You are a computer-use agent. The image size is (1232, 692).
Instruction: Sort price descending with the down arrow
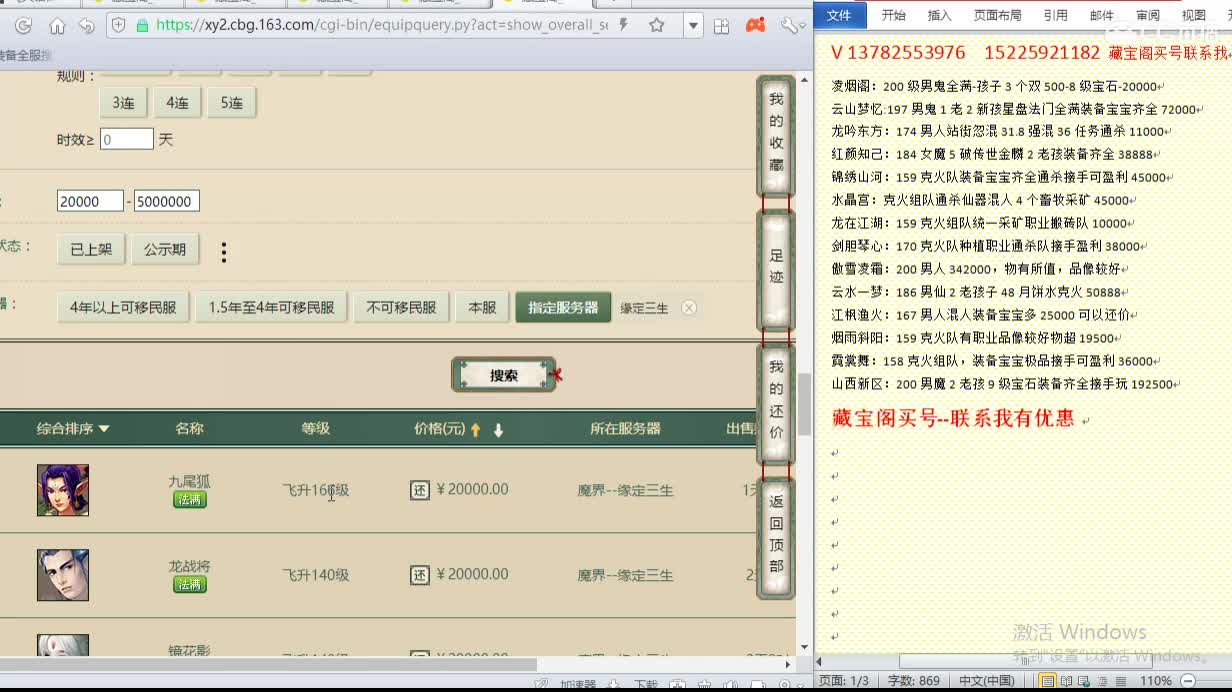click(498, 429)
